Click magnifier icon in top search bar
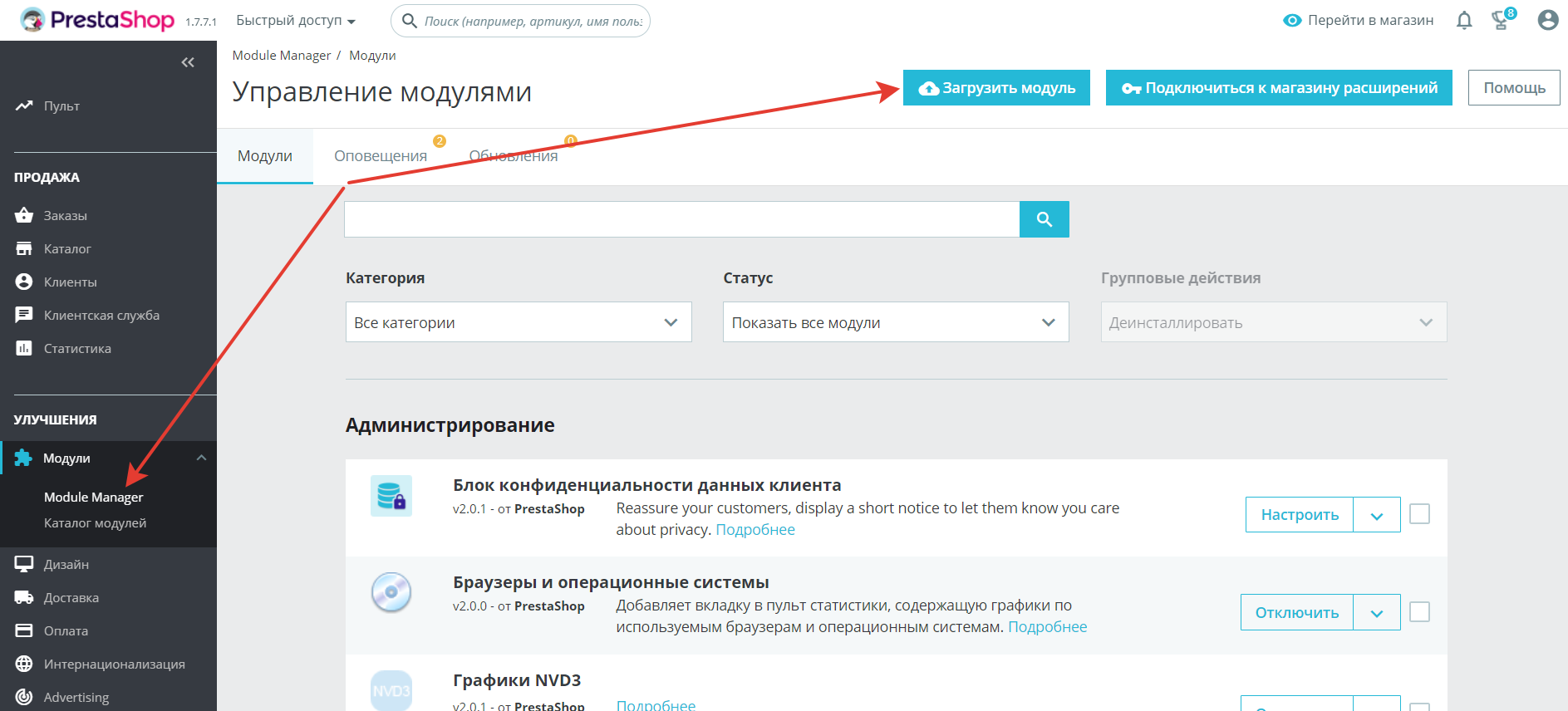This screenshot has height=711, width=1568. coord(409,21)
